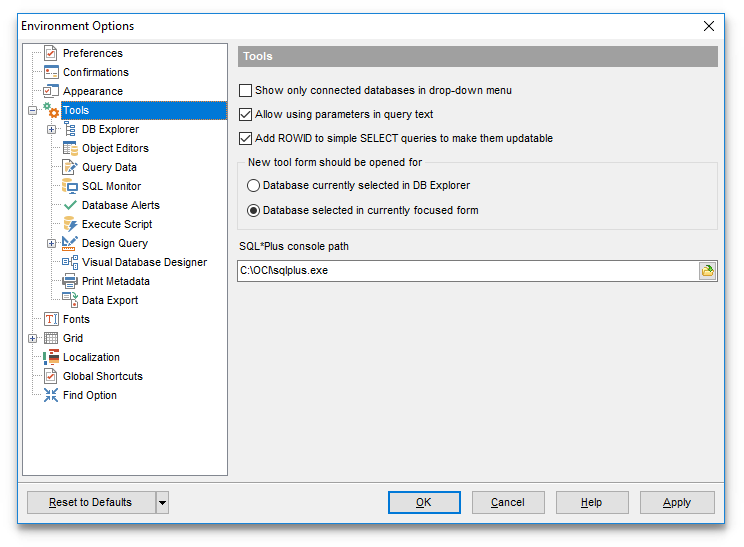Image resolution: width=744 pixels, height=547 pixels.
Task: Click the Data Export icon
Action: click(x=70, y=300)
